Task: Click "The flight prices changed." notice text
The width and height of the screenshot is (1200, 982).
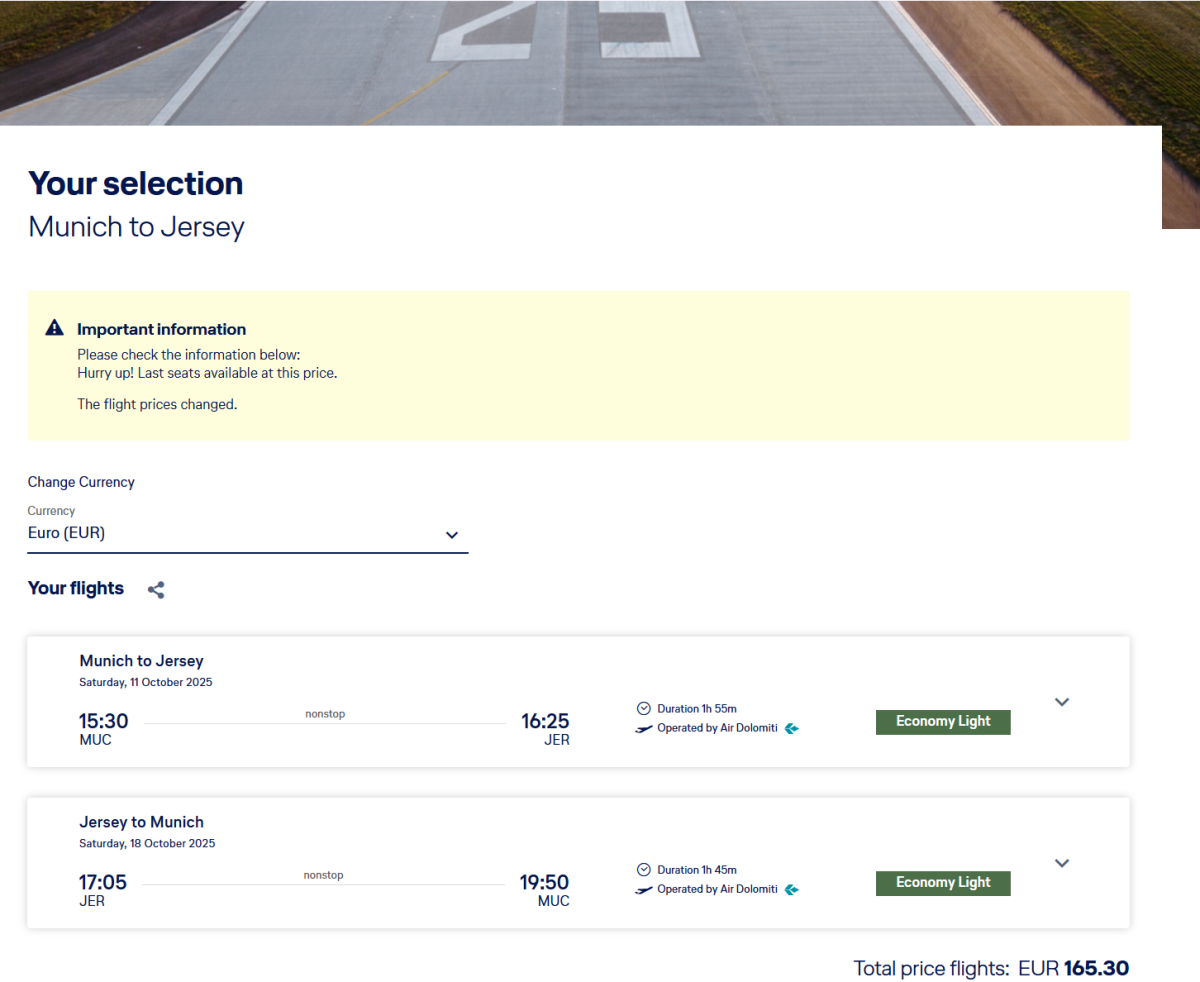Action: [157, 405]
